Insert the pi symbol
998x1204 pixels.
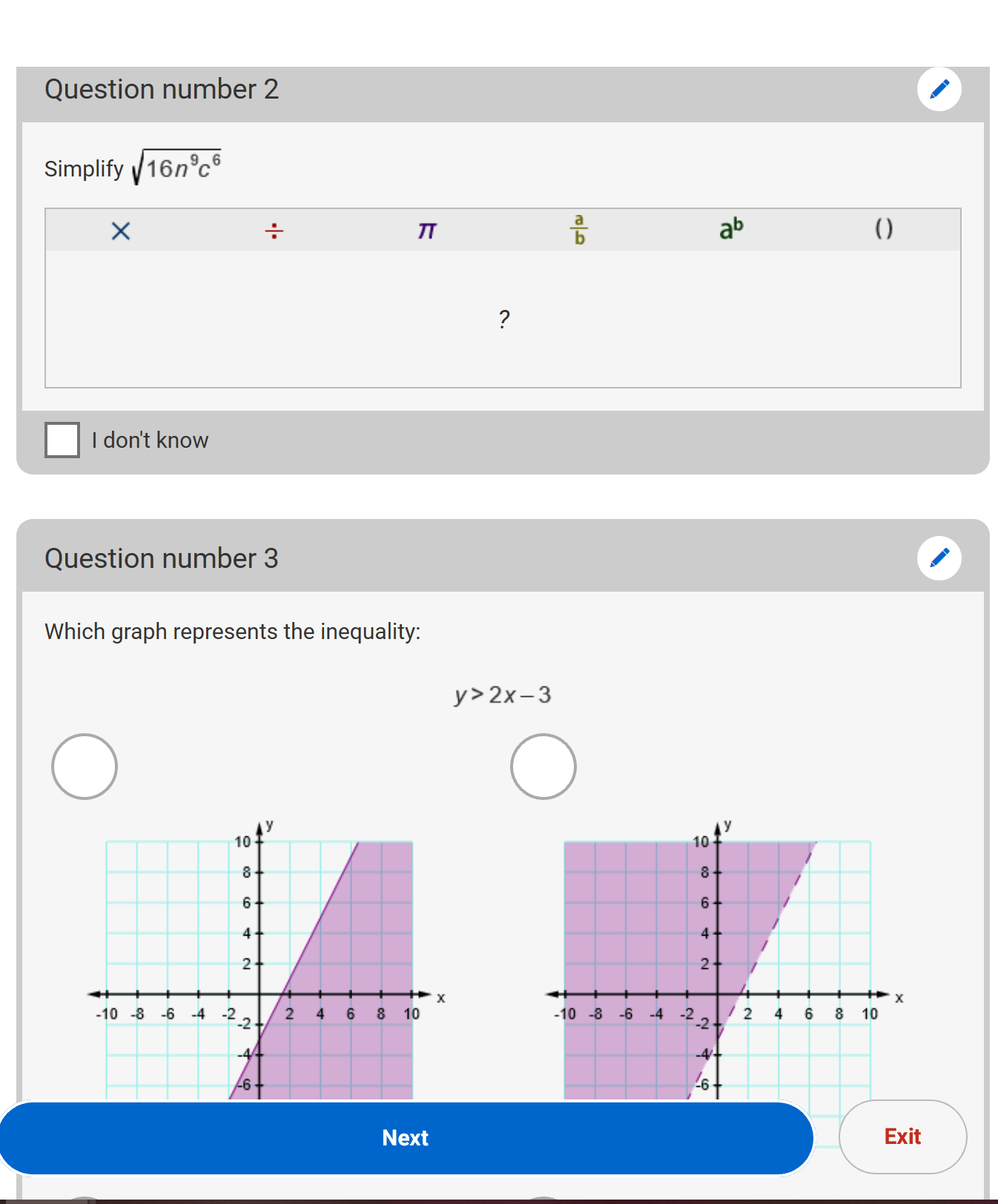pos(426,231)
